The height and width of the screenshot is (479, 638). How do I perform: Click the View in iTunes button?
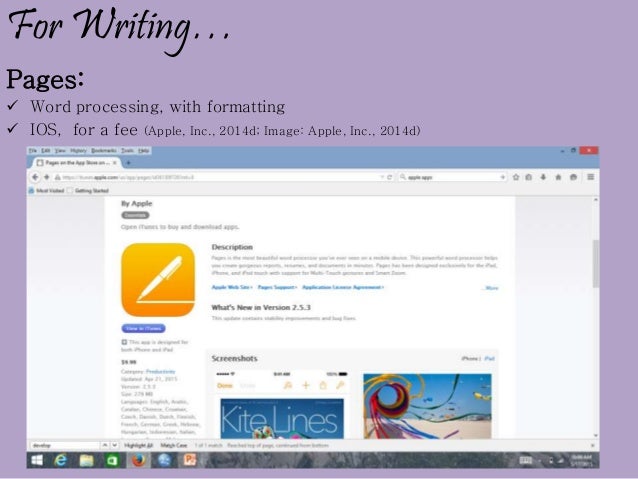tap(143, 328)
